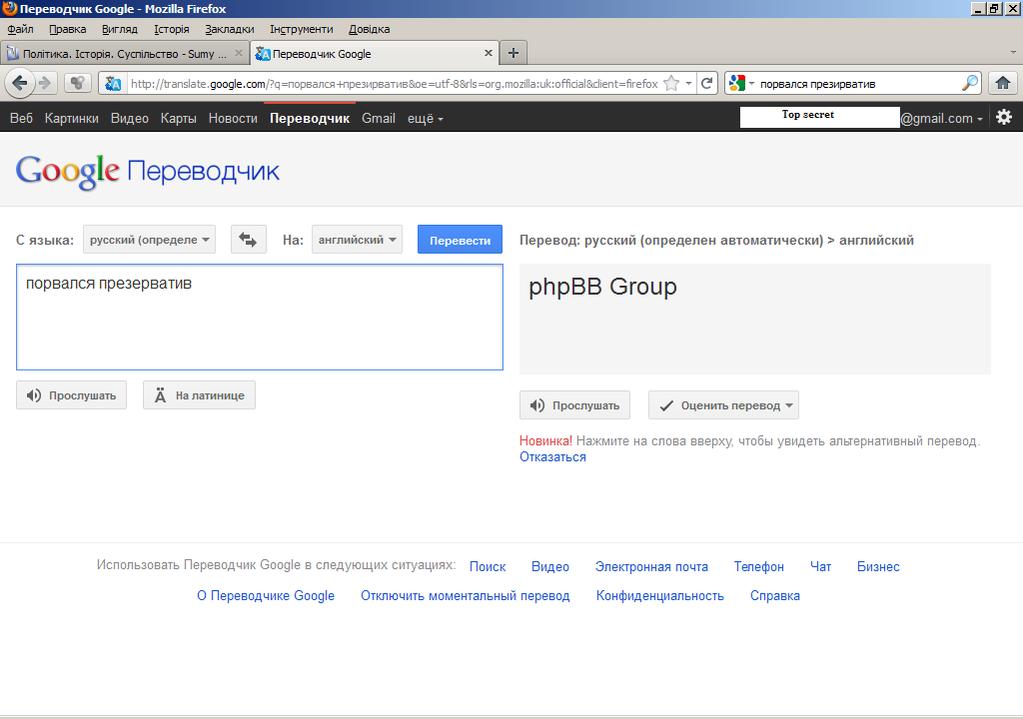Click the translated text phpBB Group
1023x719 pixels.
point(603,287)
